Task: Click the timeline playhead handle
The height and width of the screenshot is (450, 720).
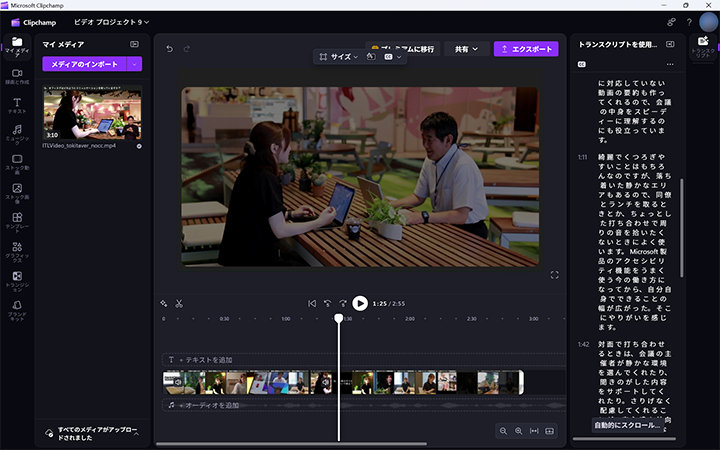Action: pos(339,318)
